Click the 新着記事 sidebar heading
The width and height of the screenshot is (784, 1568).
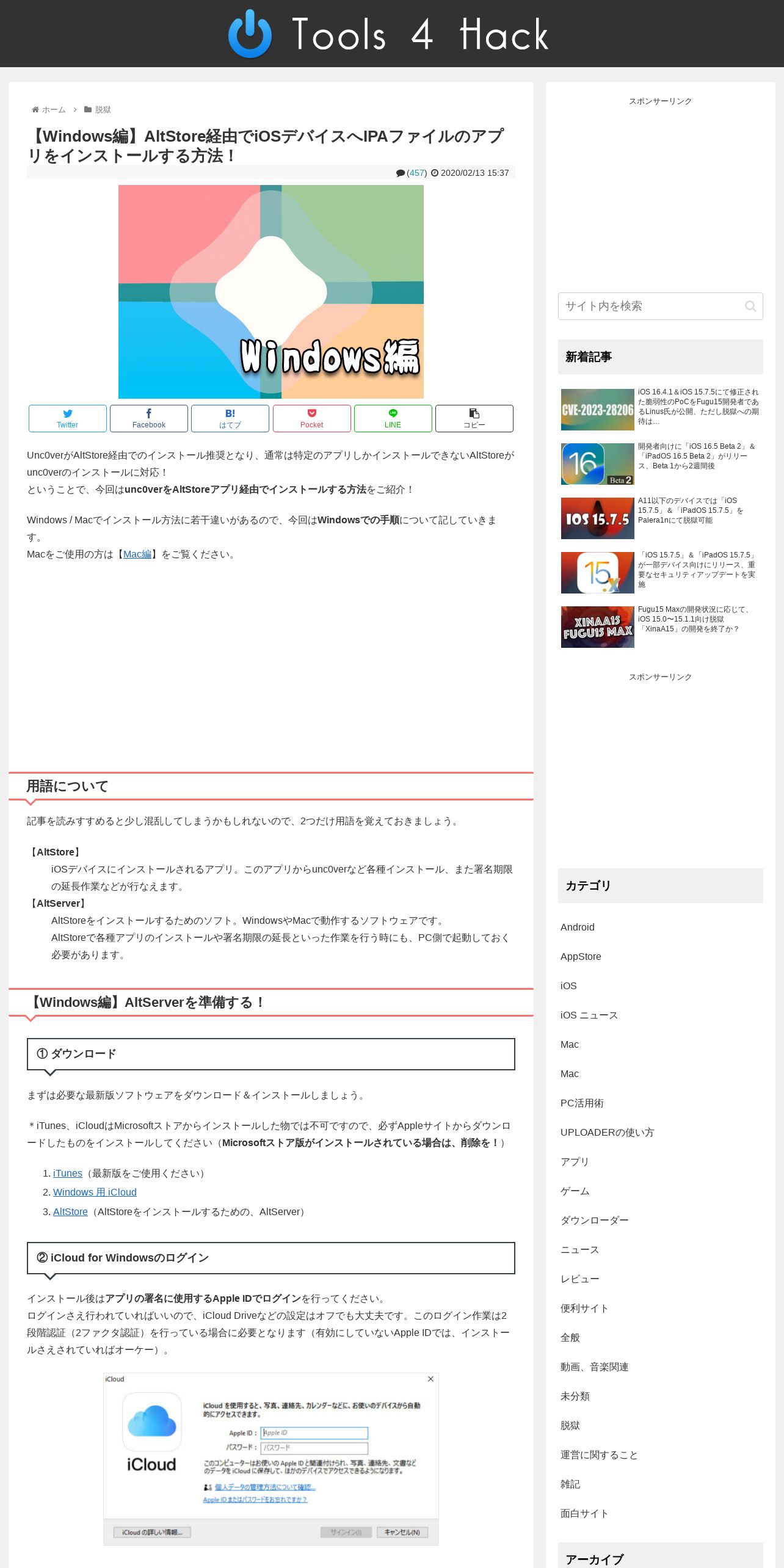(661, 357)
